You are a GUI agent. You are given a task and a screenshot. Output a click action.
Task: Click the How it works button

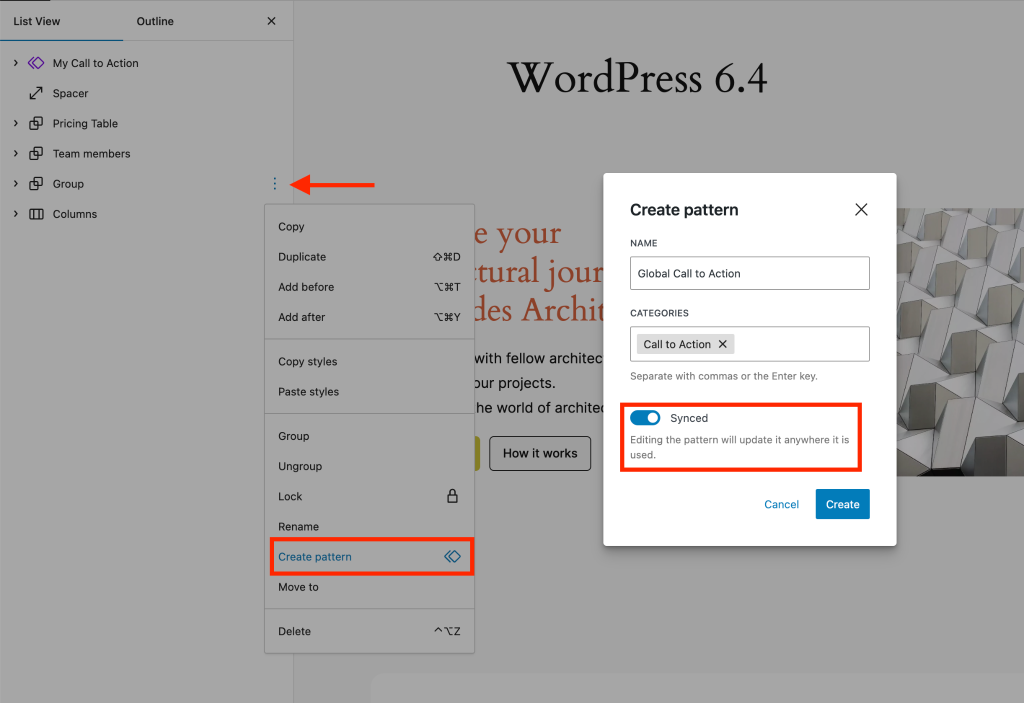[x=540, y=453]
